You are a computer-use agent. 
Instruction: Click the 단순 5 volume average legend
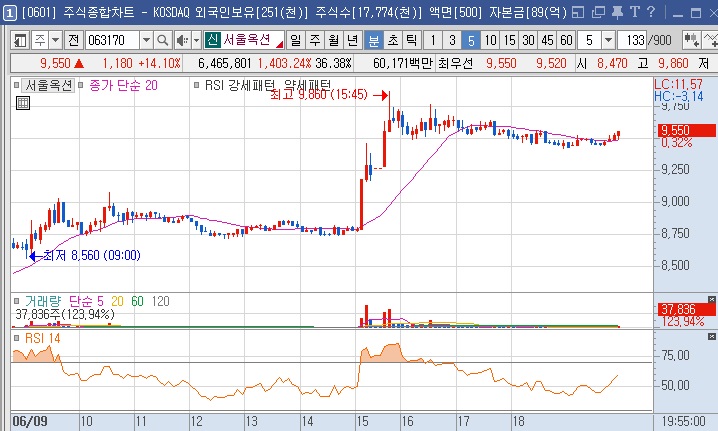(86, 301)
